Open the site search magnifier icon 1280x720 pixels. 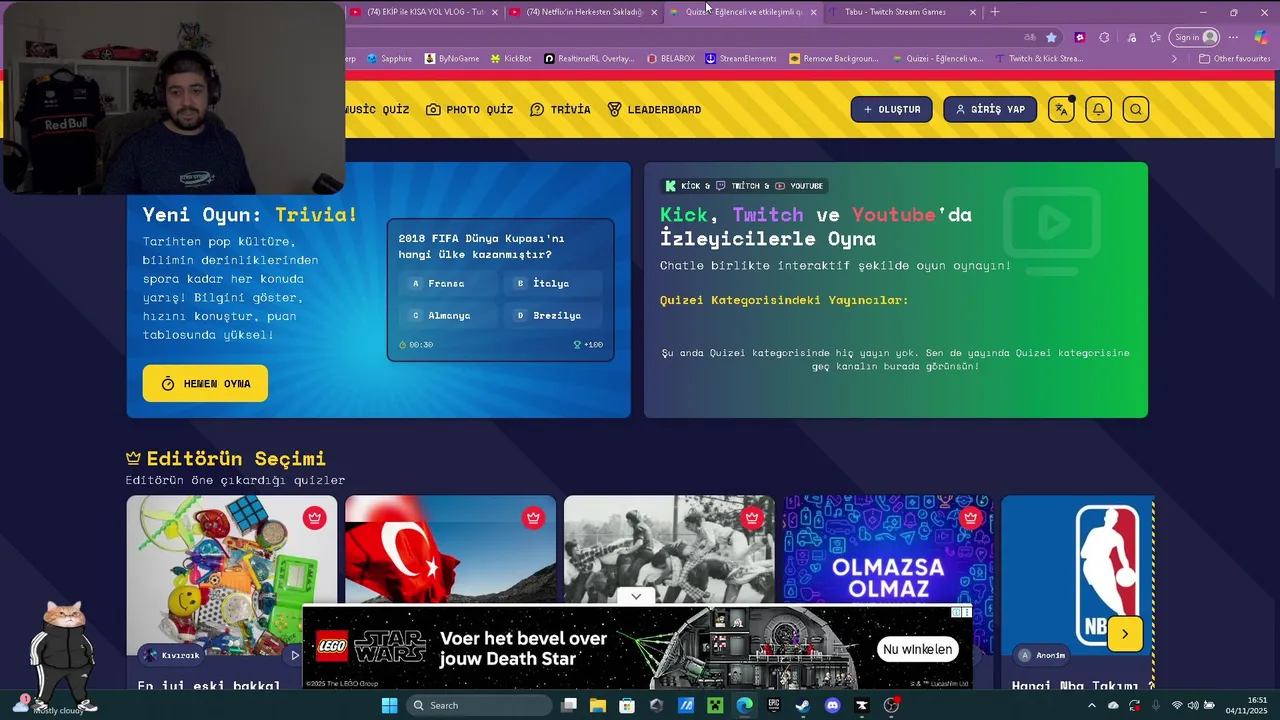[1135, 109]
